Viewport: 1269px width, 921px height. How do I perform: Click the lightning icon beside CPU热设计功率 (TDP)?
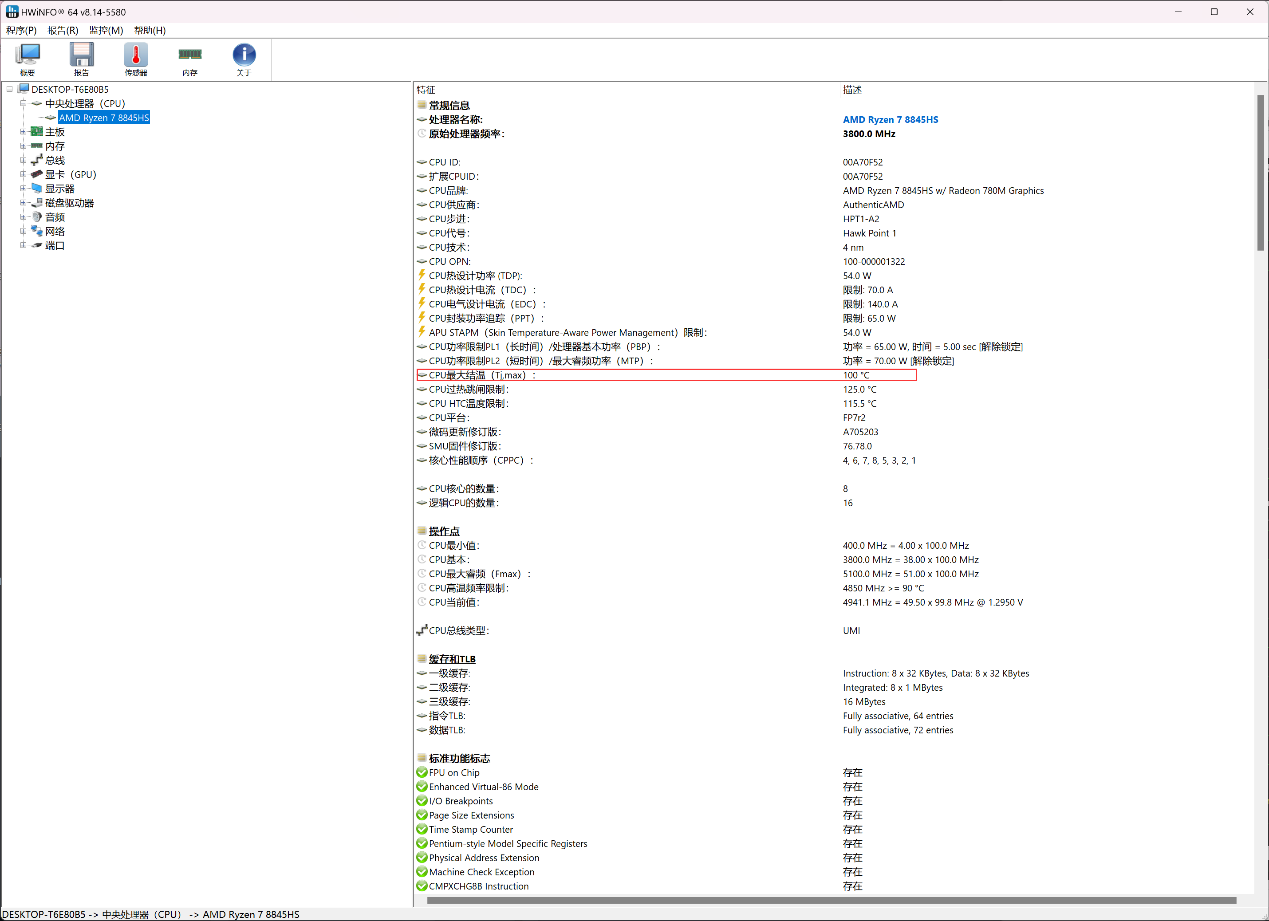[x=421, y=276]
